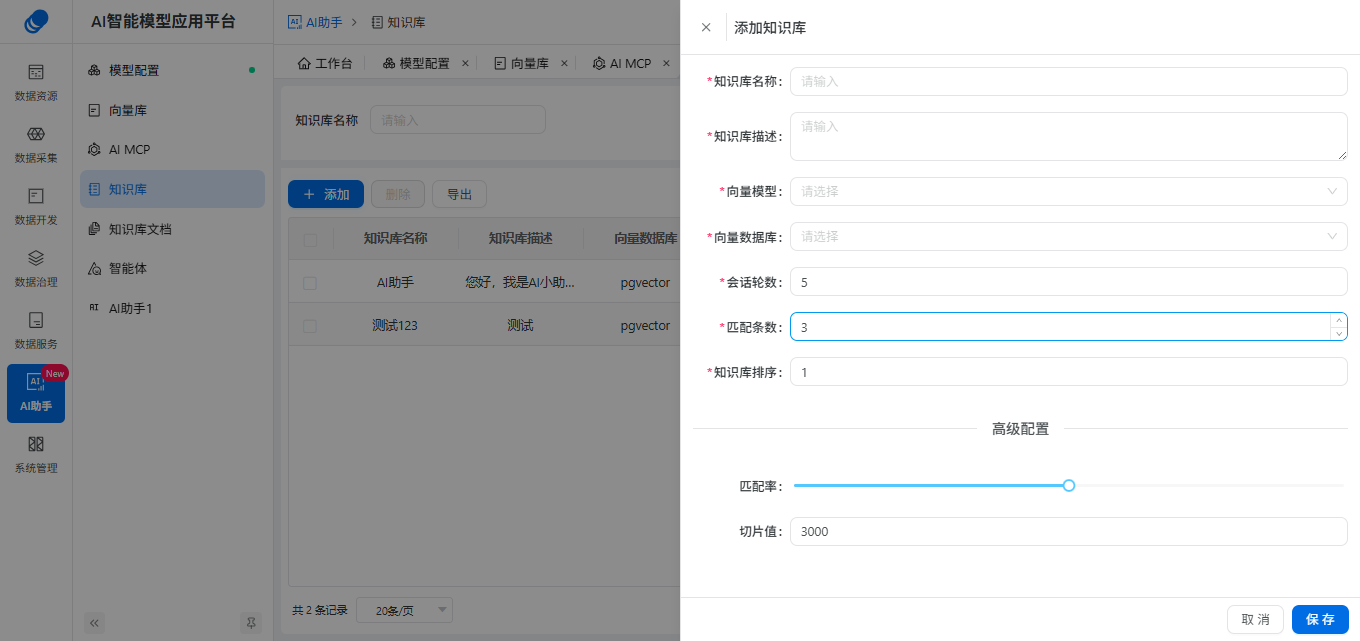Click 取消 to cancel the form
Viewport: 1360px width, 641px height.
[1255, 619]
